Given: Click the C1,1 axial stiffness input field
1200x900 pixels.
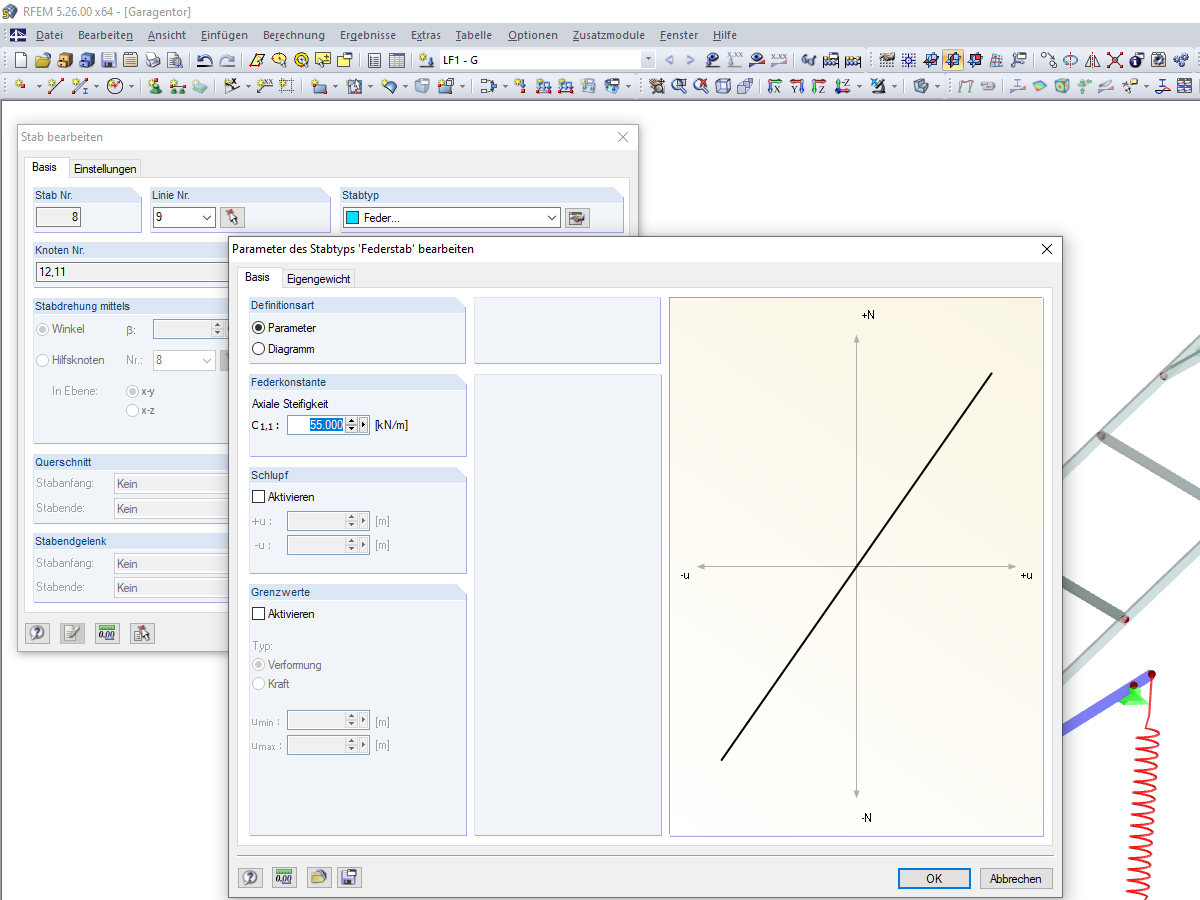Looking at the screenshot, I should [x=316, y=425].
